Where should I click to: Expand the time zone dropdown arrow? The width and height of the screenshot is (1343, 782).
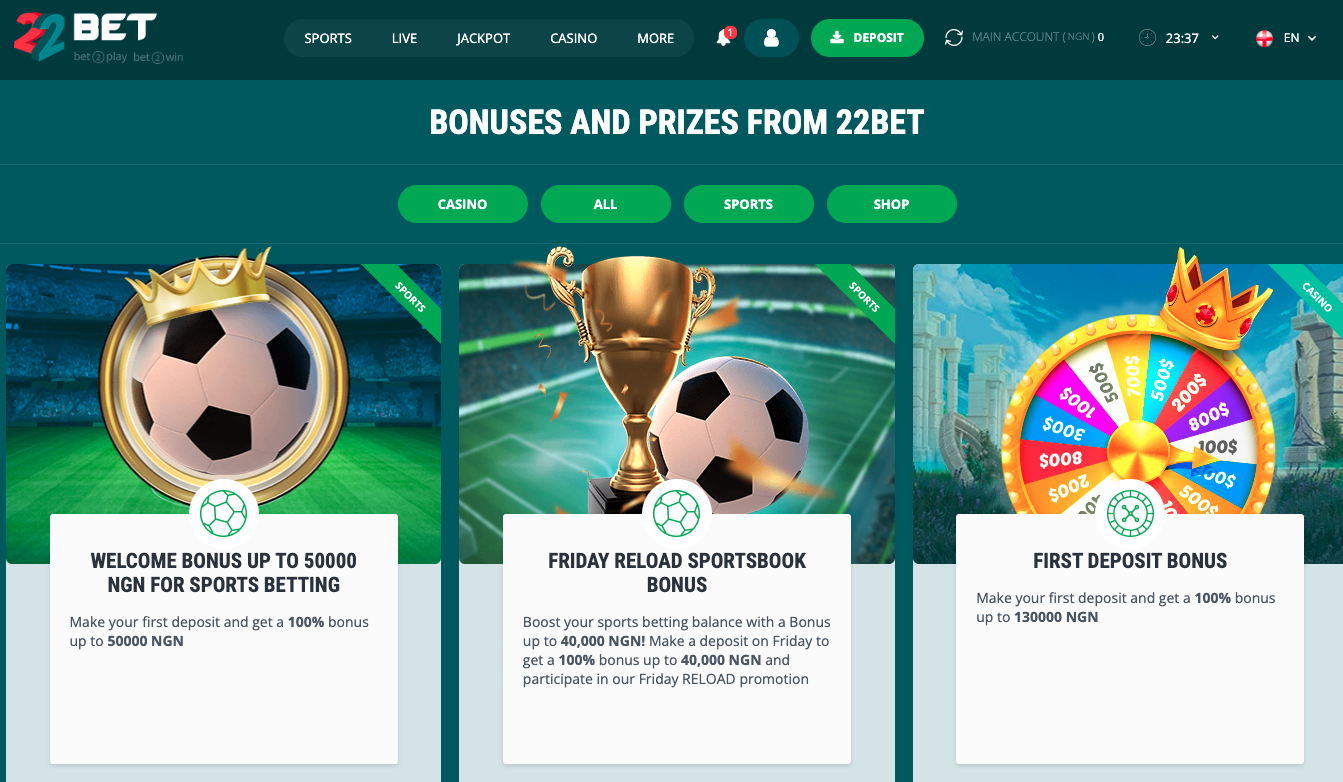click(x=1215, y=38)
